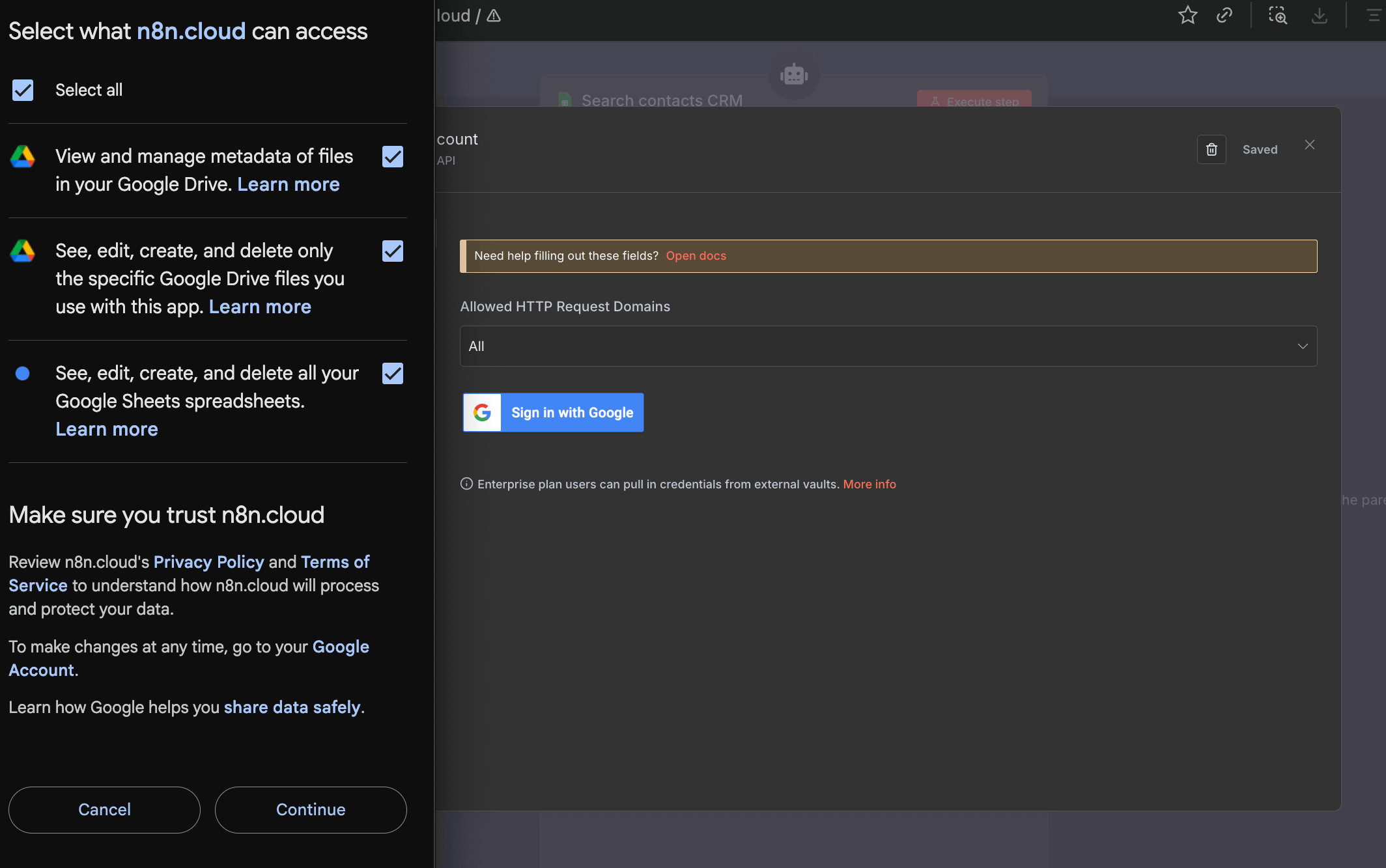The width and height of the screenshot is (1386, 868).
Task: Click Execute step button
Action: [x=974, y=99]
